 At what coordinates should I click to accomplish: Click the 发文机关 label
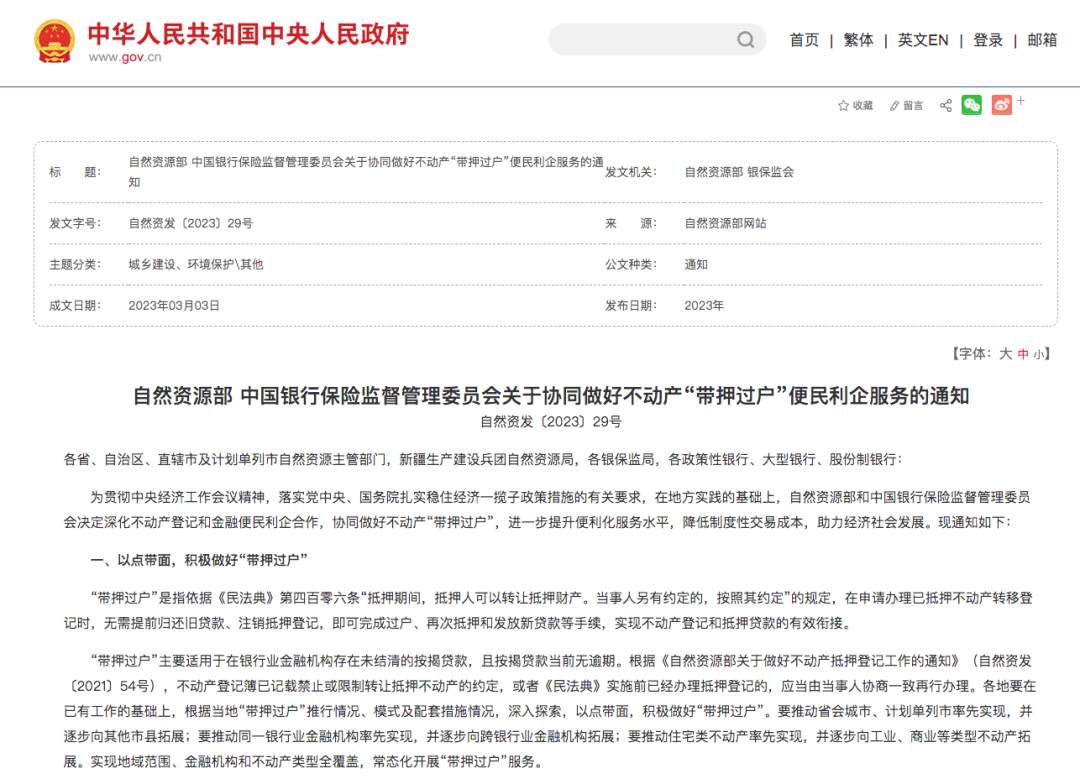click(631, 172)
